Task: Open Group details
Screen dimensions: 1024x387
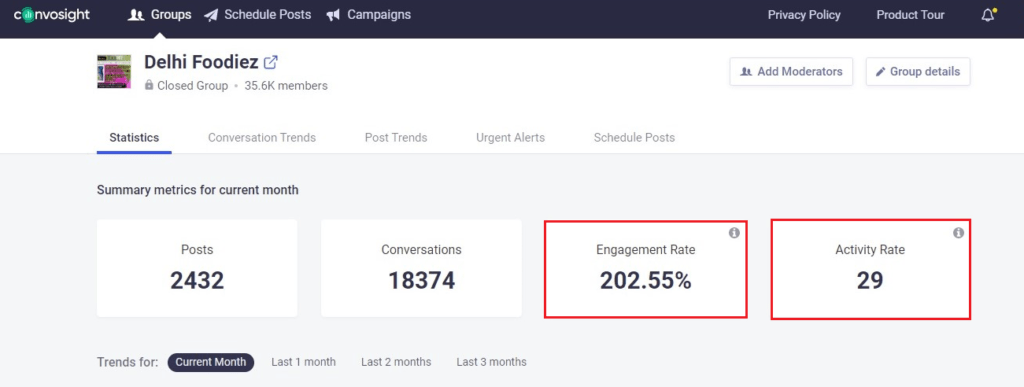Action: point(918,72)
